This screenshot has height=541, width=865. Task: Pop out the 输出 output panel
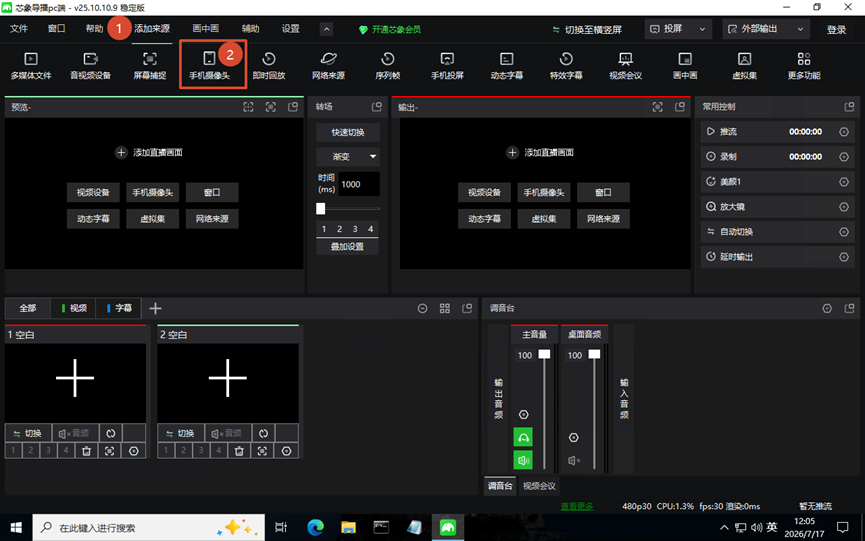(680, 107)
